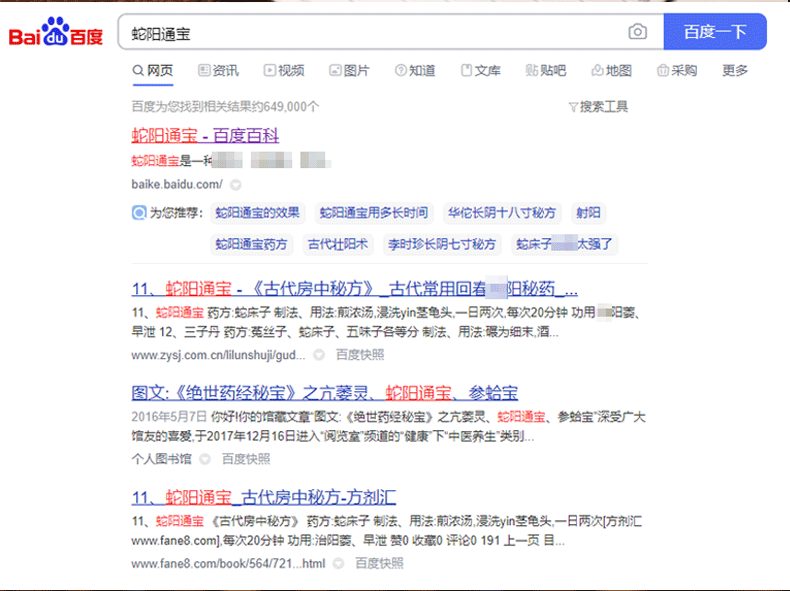Go to the 贴吧 tab

click(x=546, y=71)
